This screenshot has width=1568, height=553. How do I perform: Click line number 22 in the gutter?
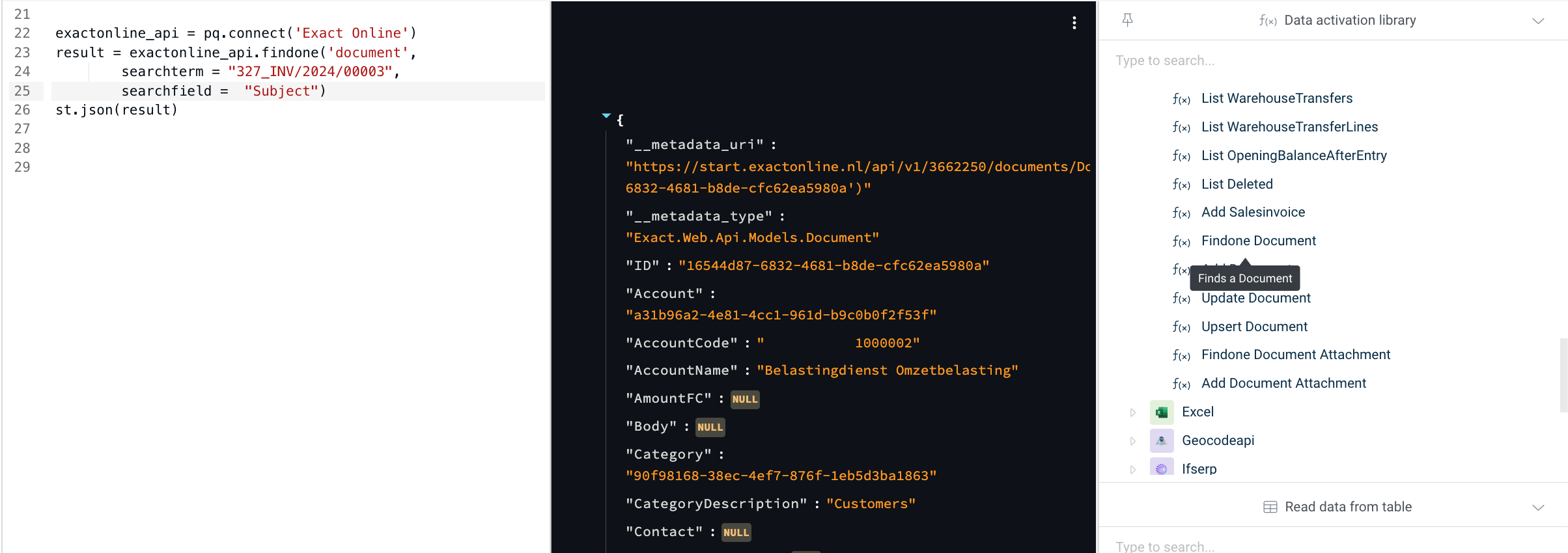(22, 33)
